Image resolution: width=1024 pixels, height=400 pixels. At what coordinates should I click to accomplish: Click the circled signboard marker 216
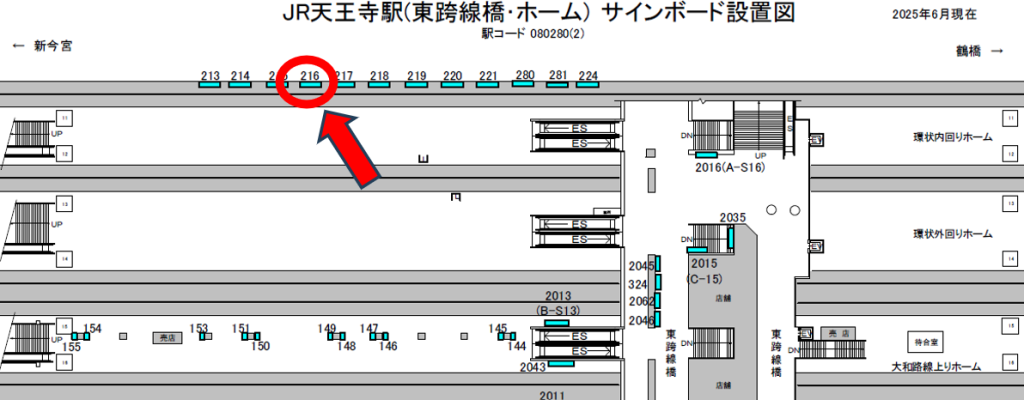pos(311,85)
